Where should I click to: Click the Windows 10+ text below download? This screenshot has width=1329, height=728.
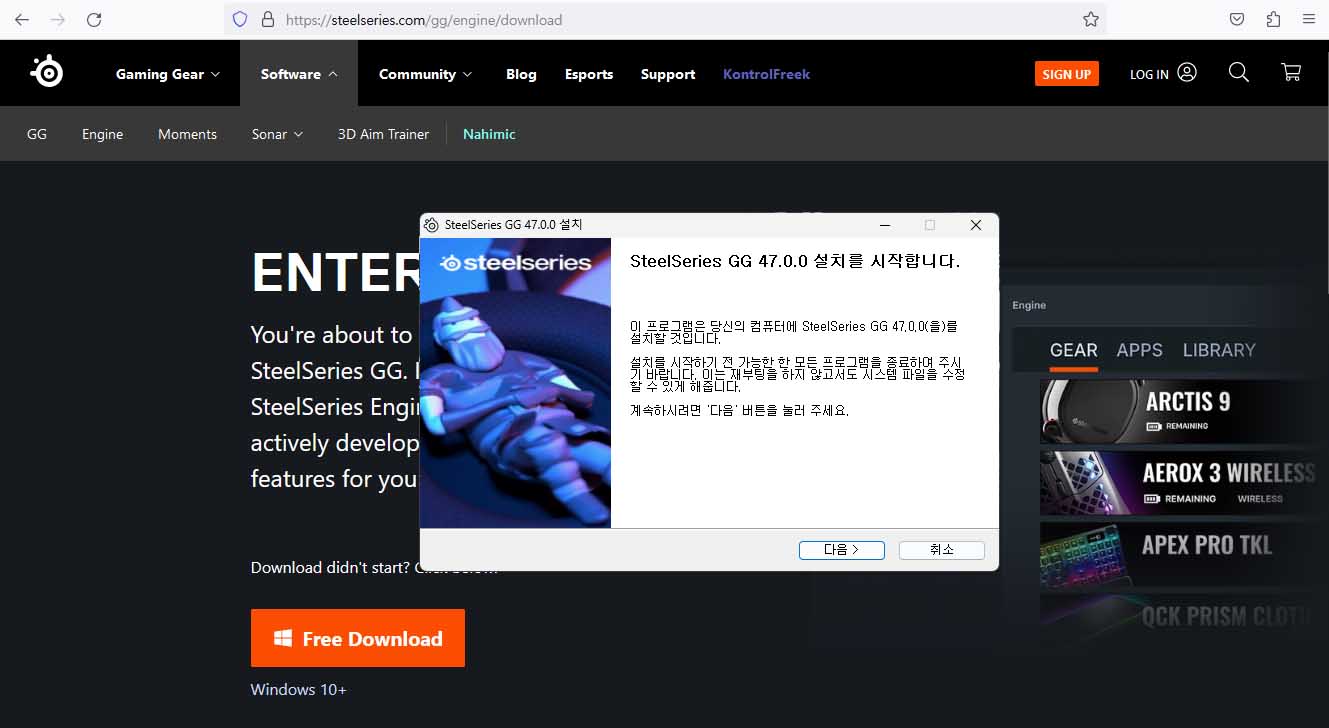pos(298,689)
